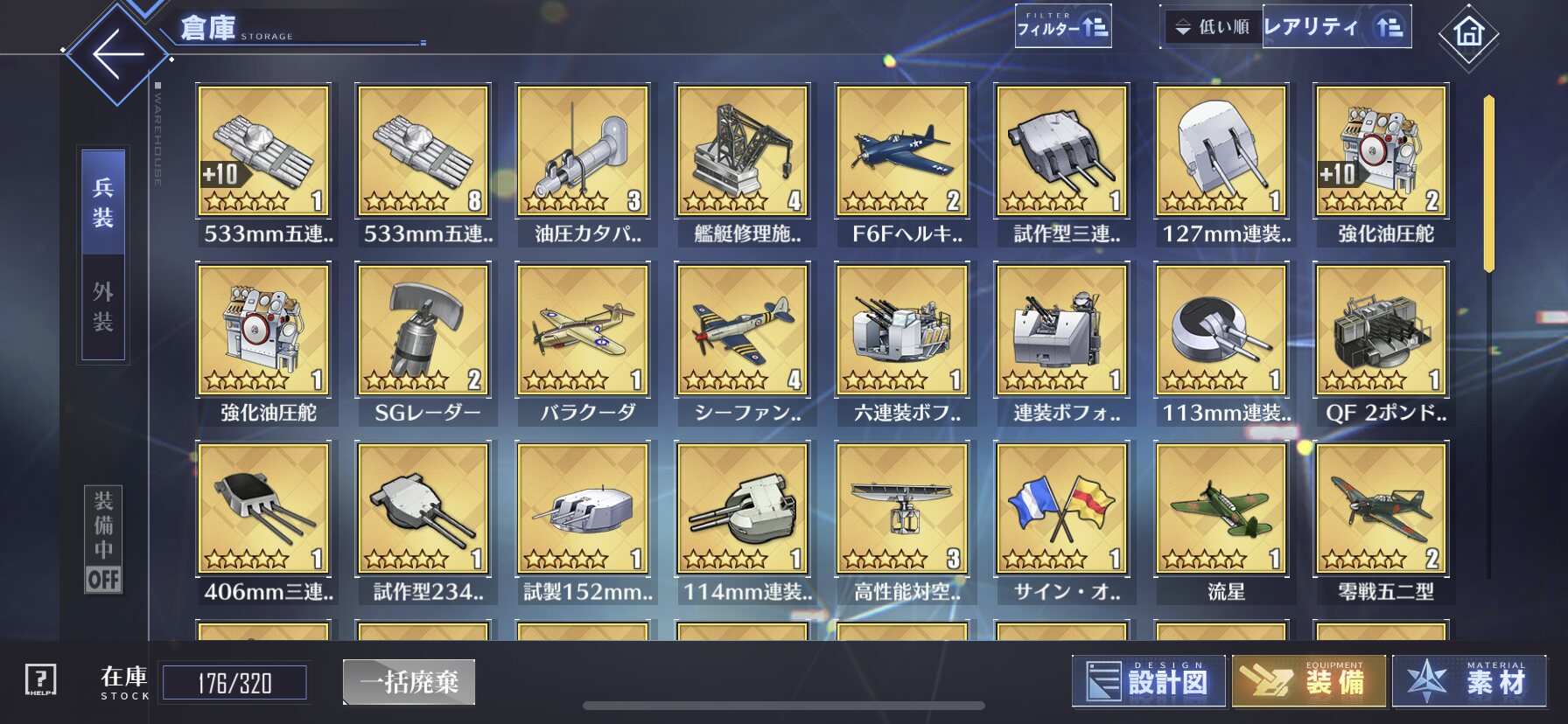Open the レアリティ sort dropdown

tap(1336, 27)
